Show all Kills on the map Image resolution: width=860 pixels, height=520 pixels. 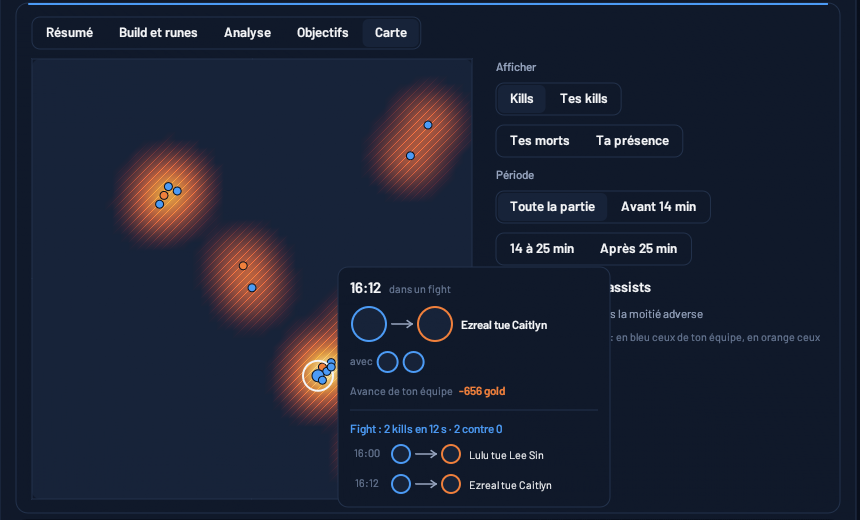(x=521, y=99)
